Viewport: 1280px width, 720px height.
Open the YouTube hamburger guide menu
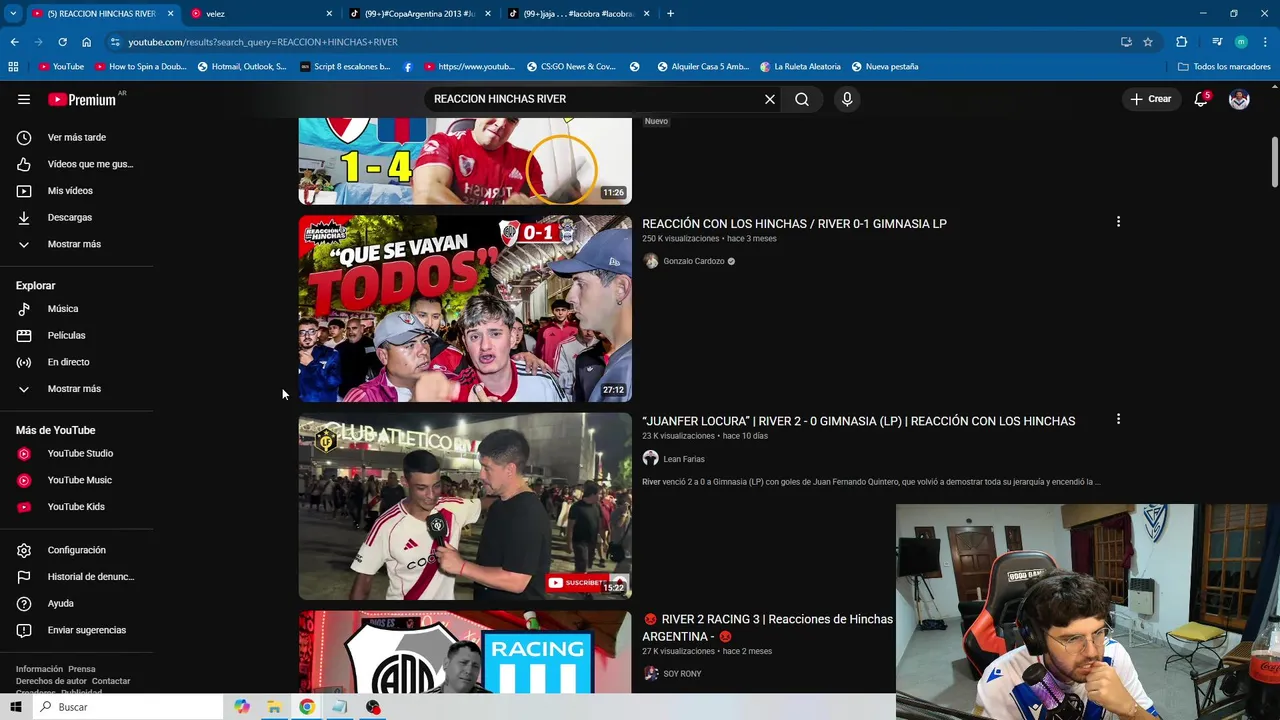24,99
